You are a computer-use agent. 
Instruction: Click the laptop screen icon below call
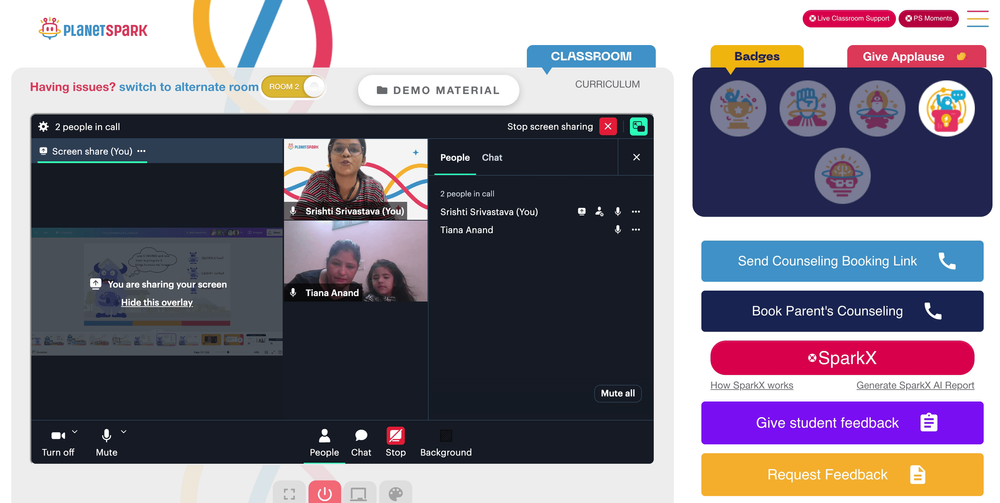[x=359, y=494]
